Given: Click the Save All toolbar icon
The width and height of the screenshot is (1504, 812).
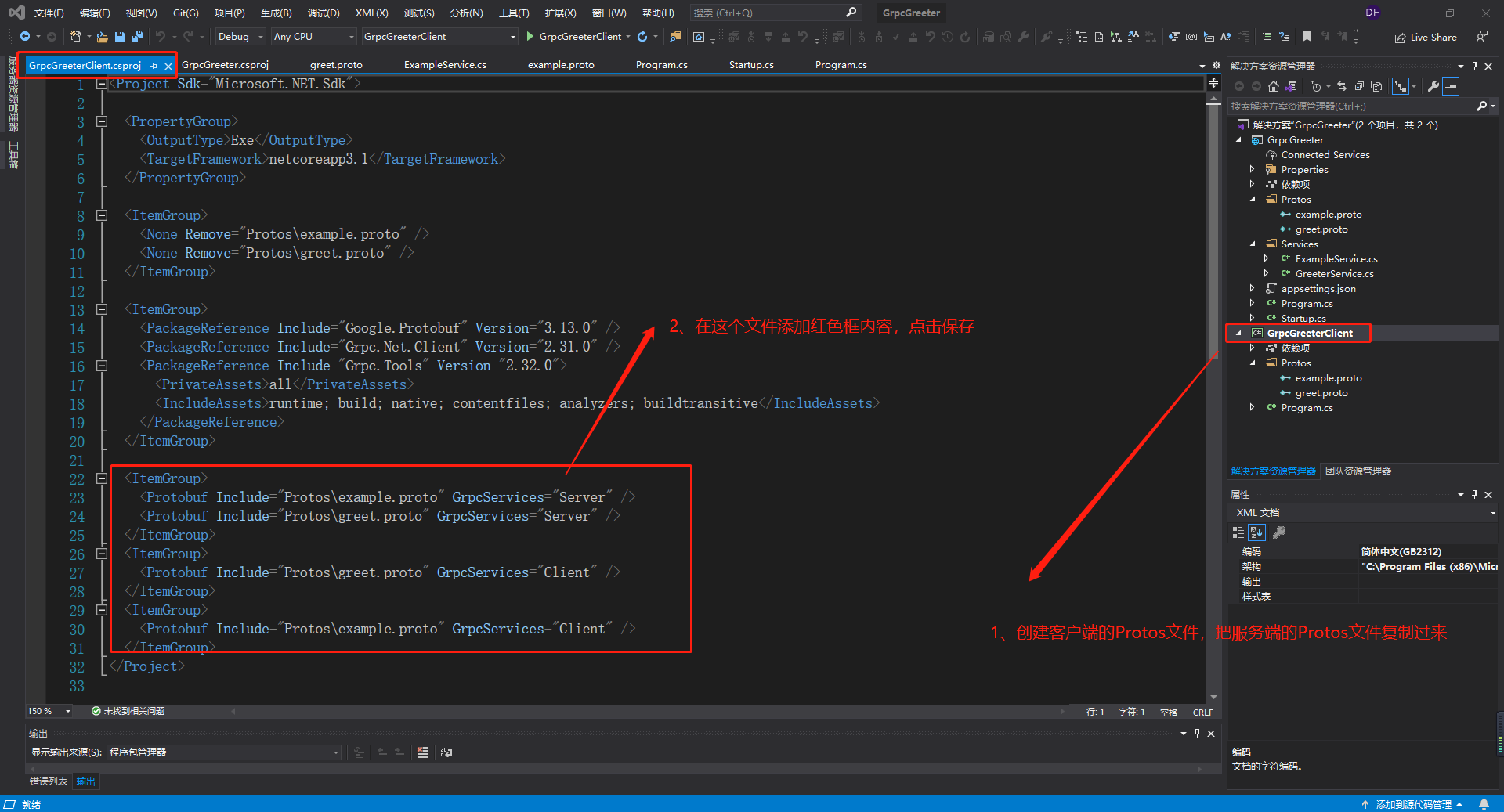Looking at the screenshot, I should 137,37.
